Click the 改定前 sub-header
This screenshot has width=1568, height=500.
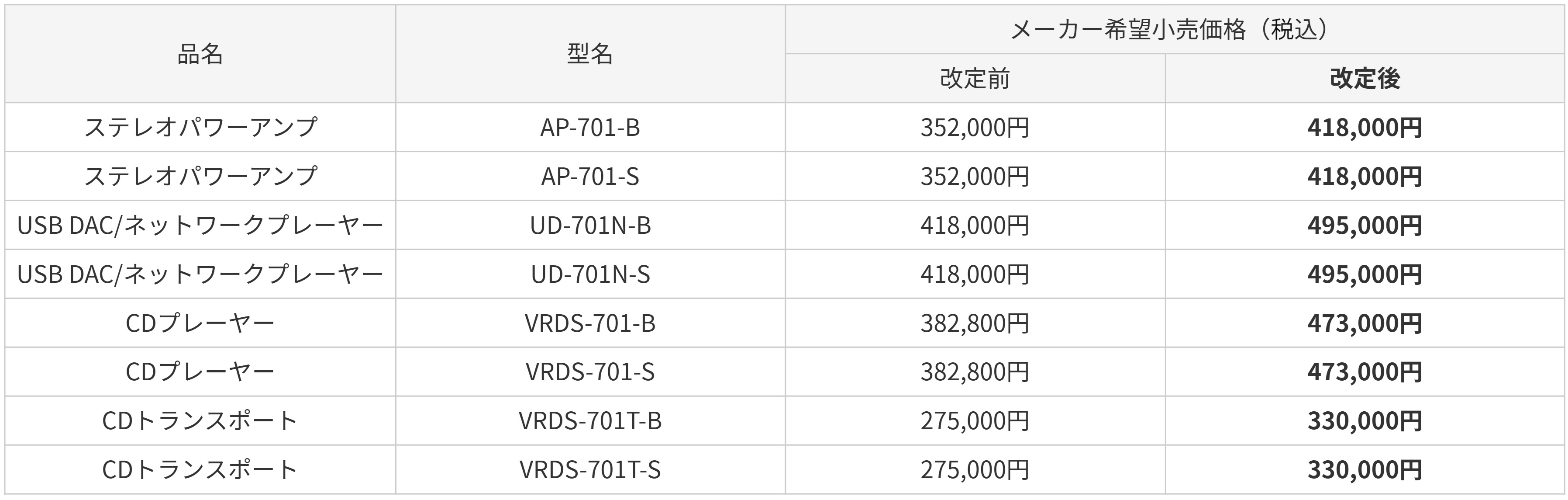[975, 79]
